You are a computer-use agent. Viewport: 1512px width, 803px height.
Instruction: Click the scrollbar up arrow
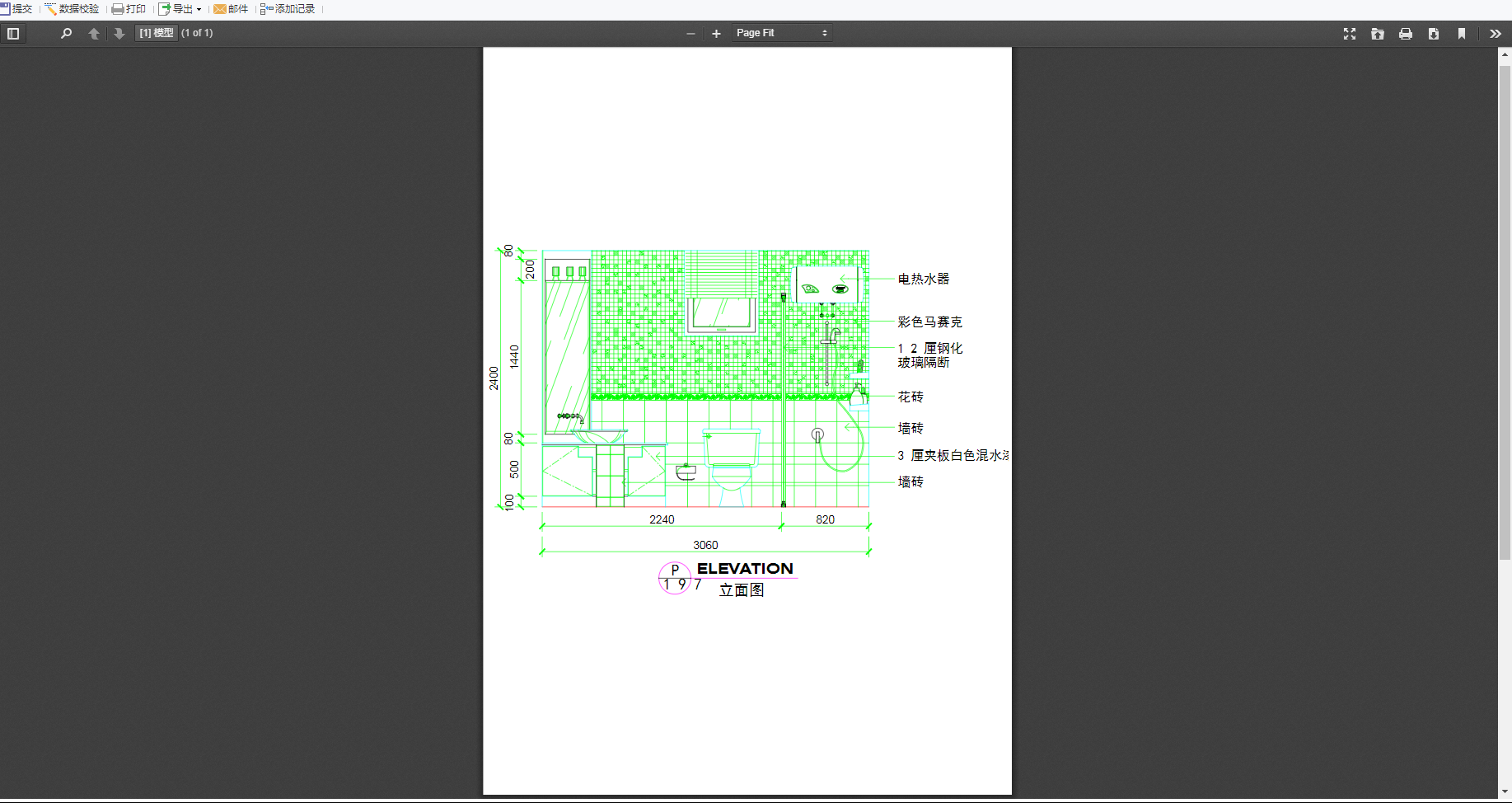[1505, 54]
